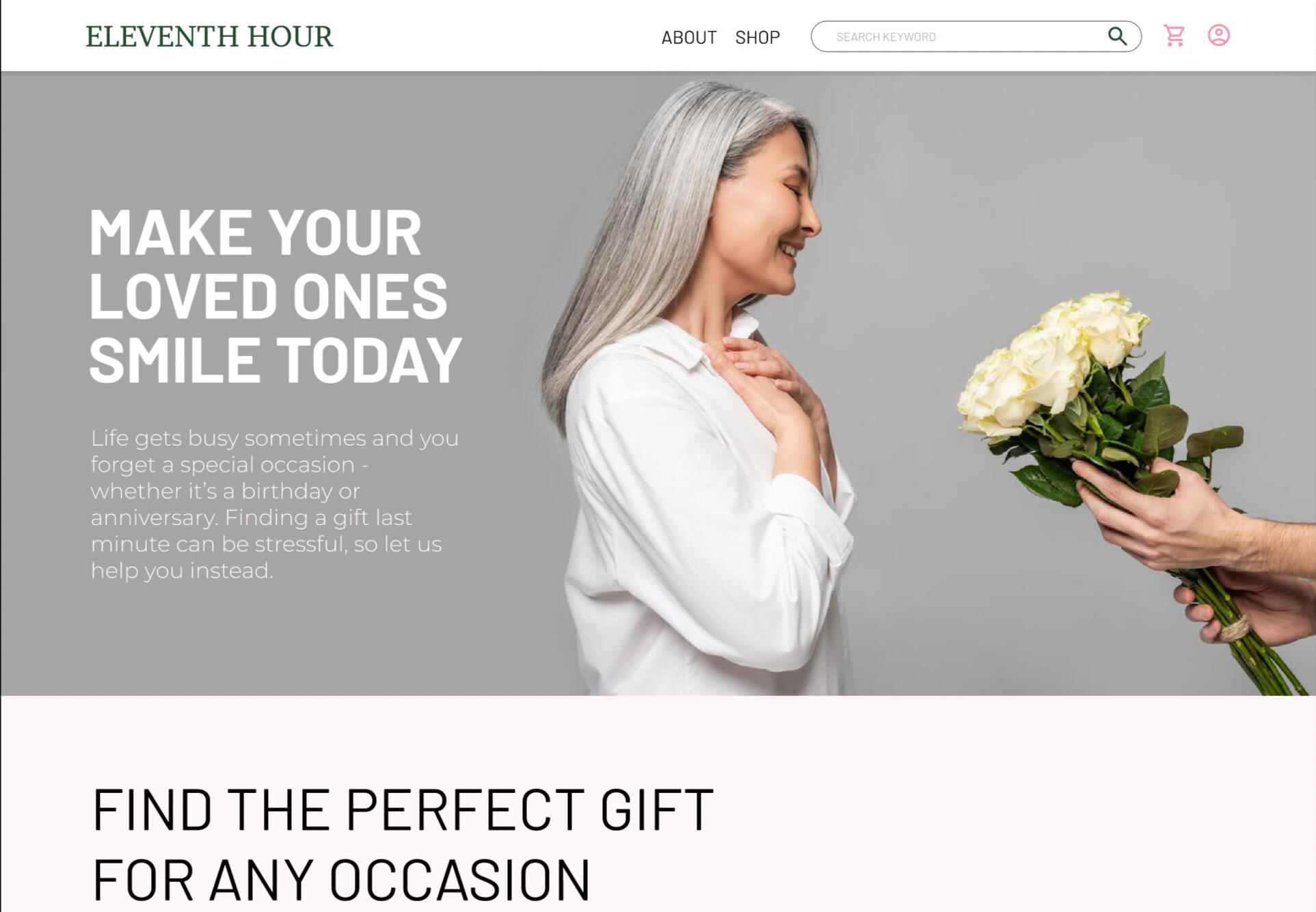The image size is (1316, 912).
Task: Click the user account profile icon
Action: tap(1218, 35)
